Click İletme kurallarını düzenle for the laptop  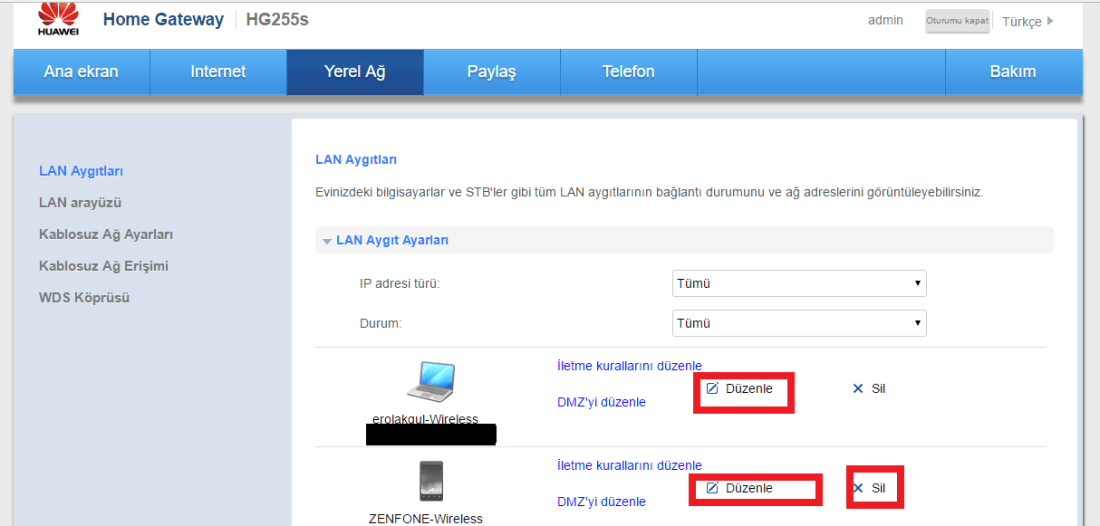point(629,366)
